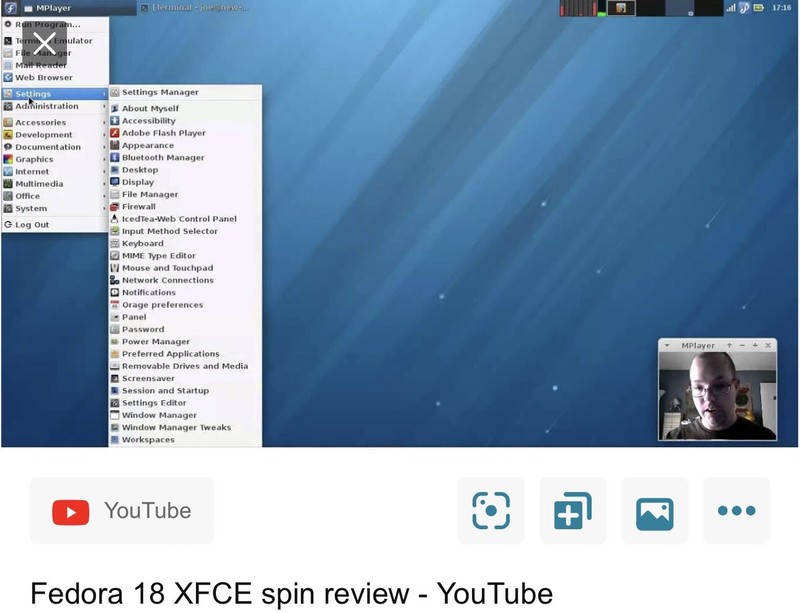
Task: Open the MPlayer window title menu arrow
Action: click(x=667, y=346)
